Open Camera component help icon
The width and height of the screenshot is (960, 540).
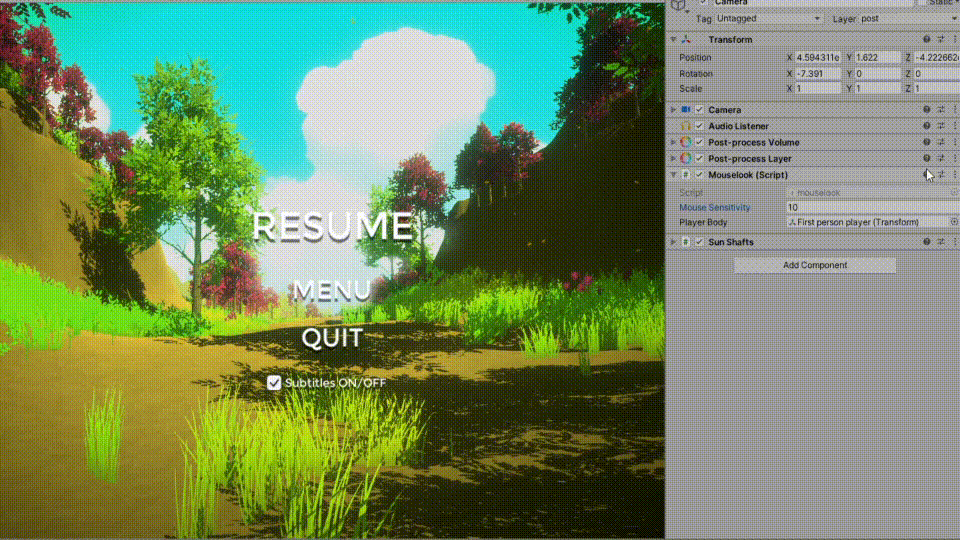pos(926,110)
